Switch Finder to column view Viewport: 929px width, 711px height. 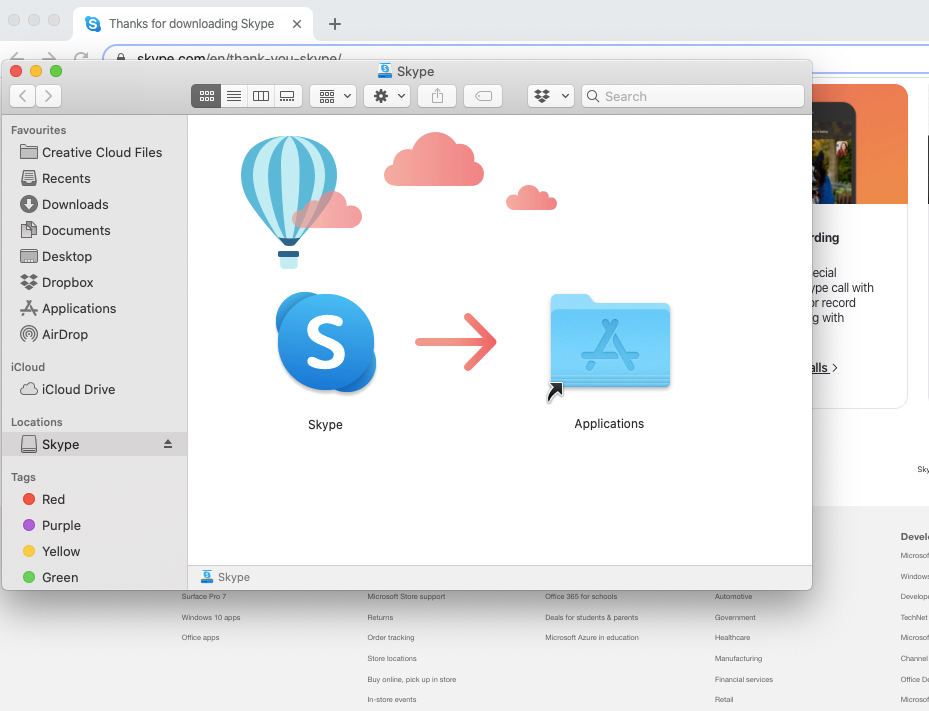[x=261, y=96]
